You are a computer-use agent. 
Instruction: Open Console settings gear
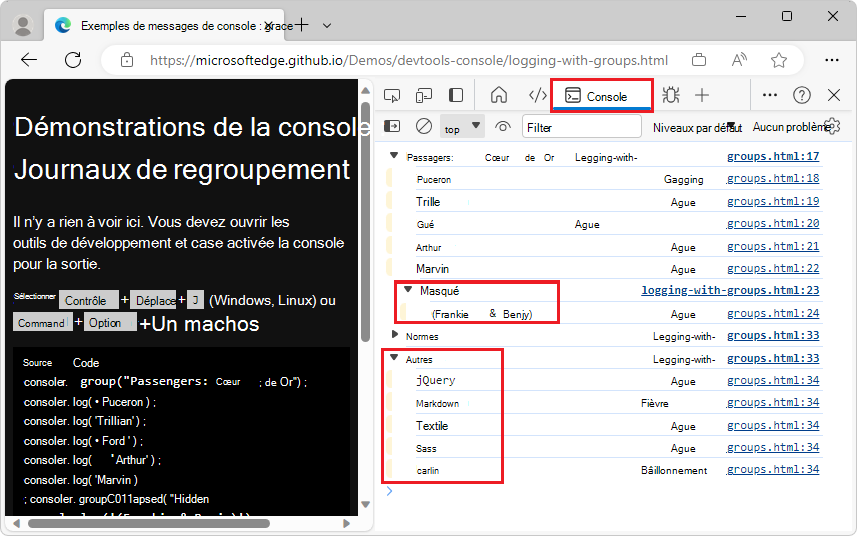click(832, 126)
